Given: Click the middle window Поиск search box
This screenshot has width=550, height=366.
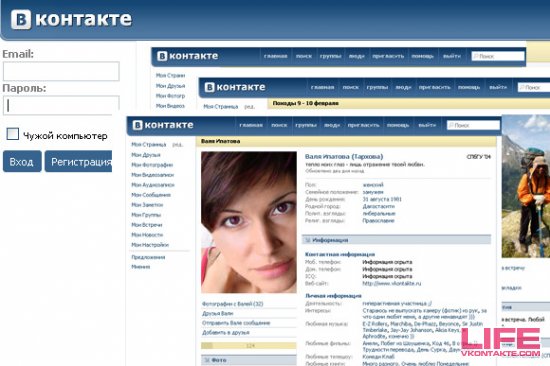Looking at the screenshot, I should 534,87.
